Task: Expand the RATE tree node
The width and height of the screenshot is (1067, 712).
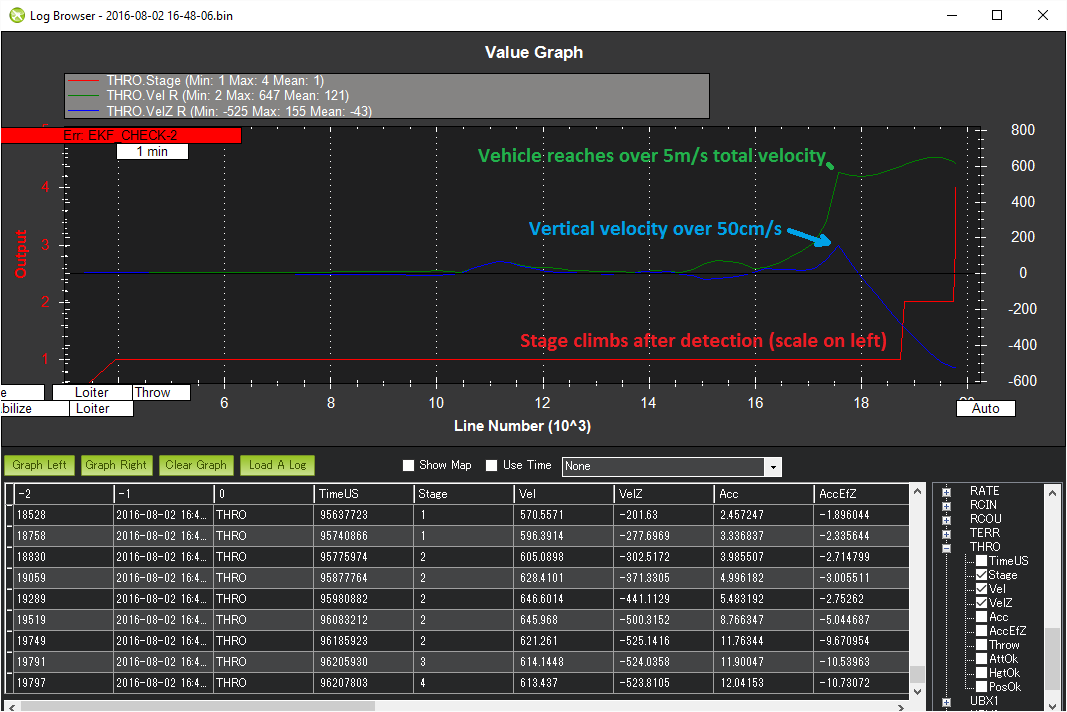Action: (946, 491)
